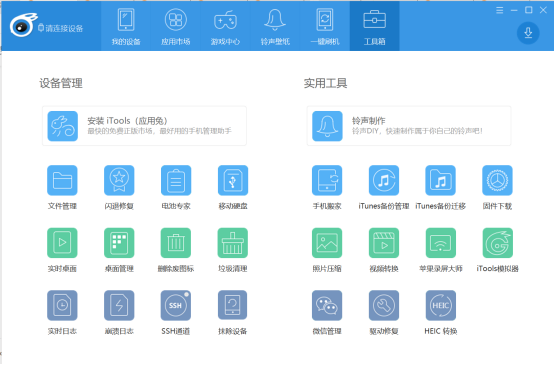Select the 抹除设备 erase device tool
554x365 pixels.
pos(233,305)
